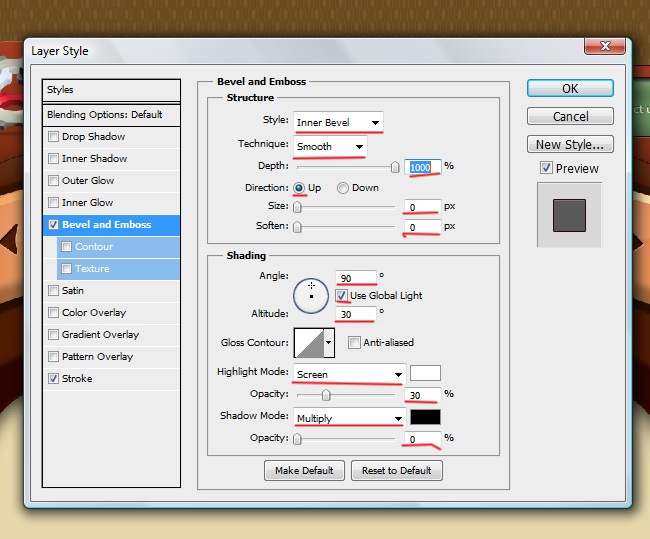Click the New Style... button

tap(570, 145)
